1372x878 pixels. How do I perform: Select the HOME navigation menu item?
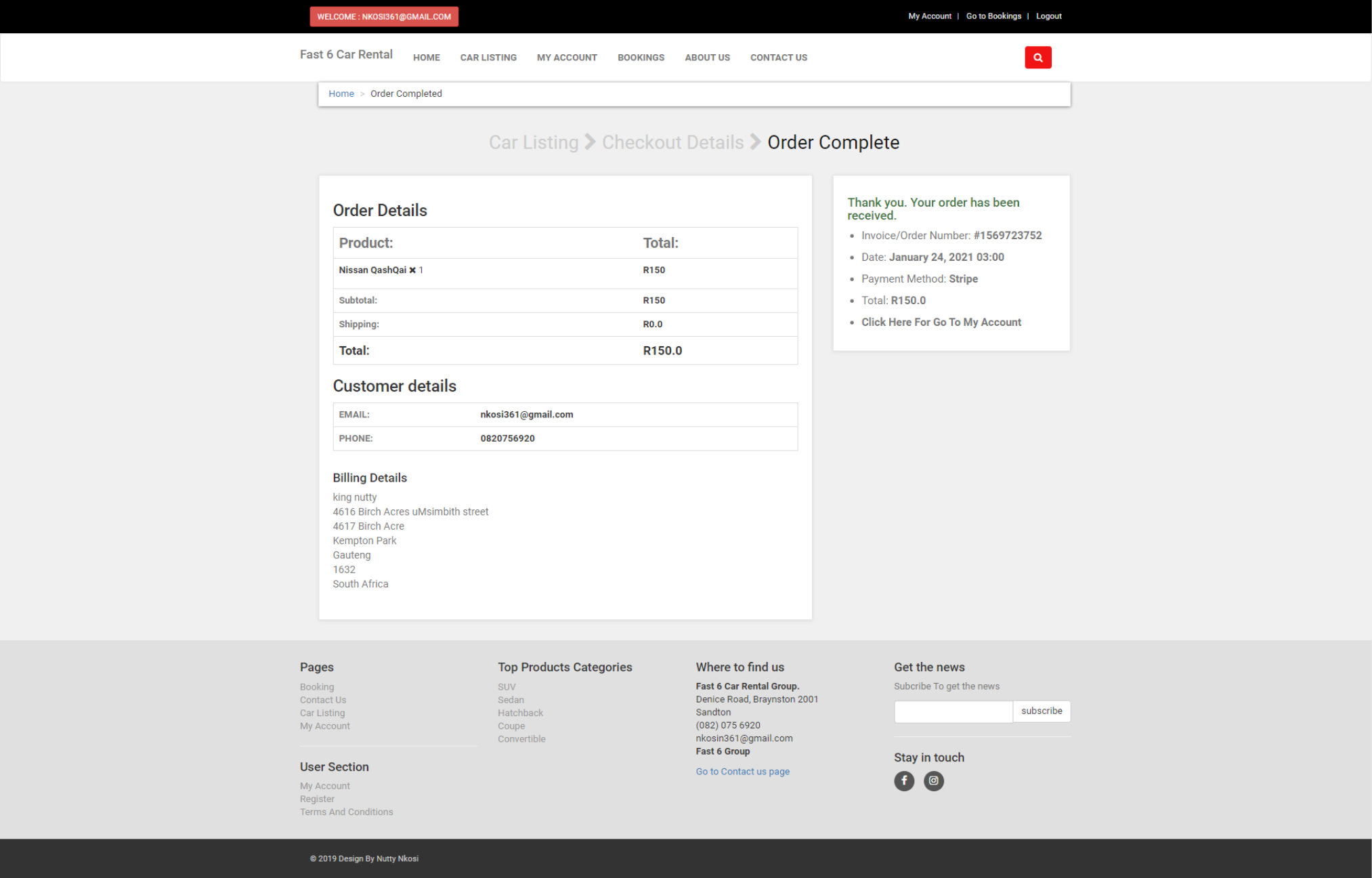[x=426, y=58]
